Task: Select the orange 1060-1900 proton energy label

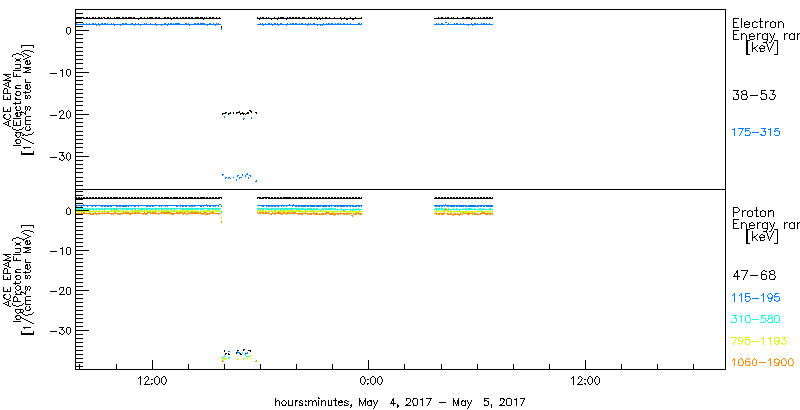Action: [x=763, y=363]
